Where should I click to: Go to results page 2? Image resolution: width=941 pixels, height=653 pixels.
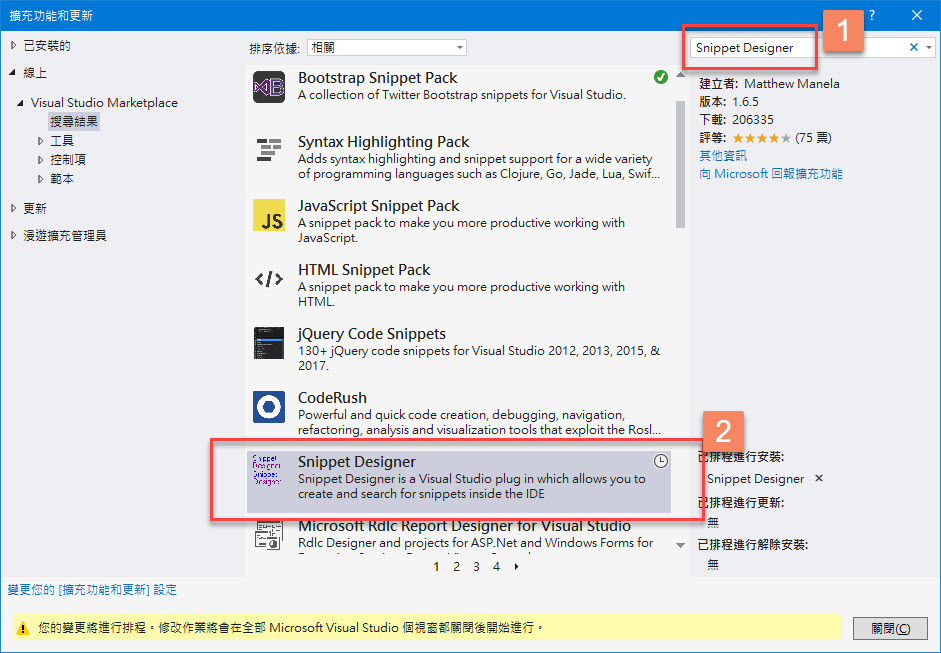457,567
